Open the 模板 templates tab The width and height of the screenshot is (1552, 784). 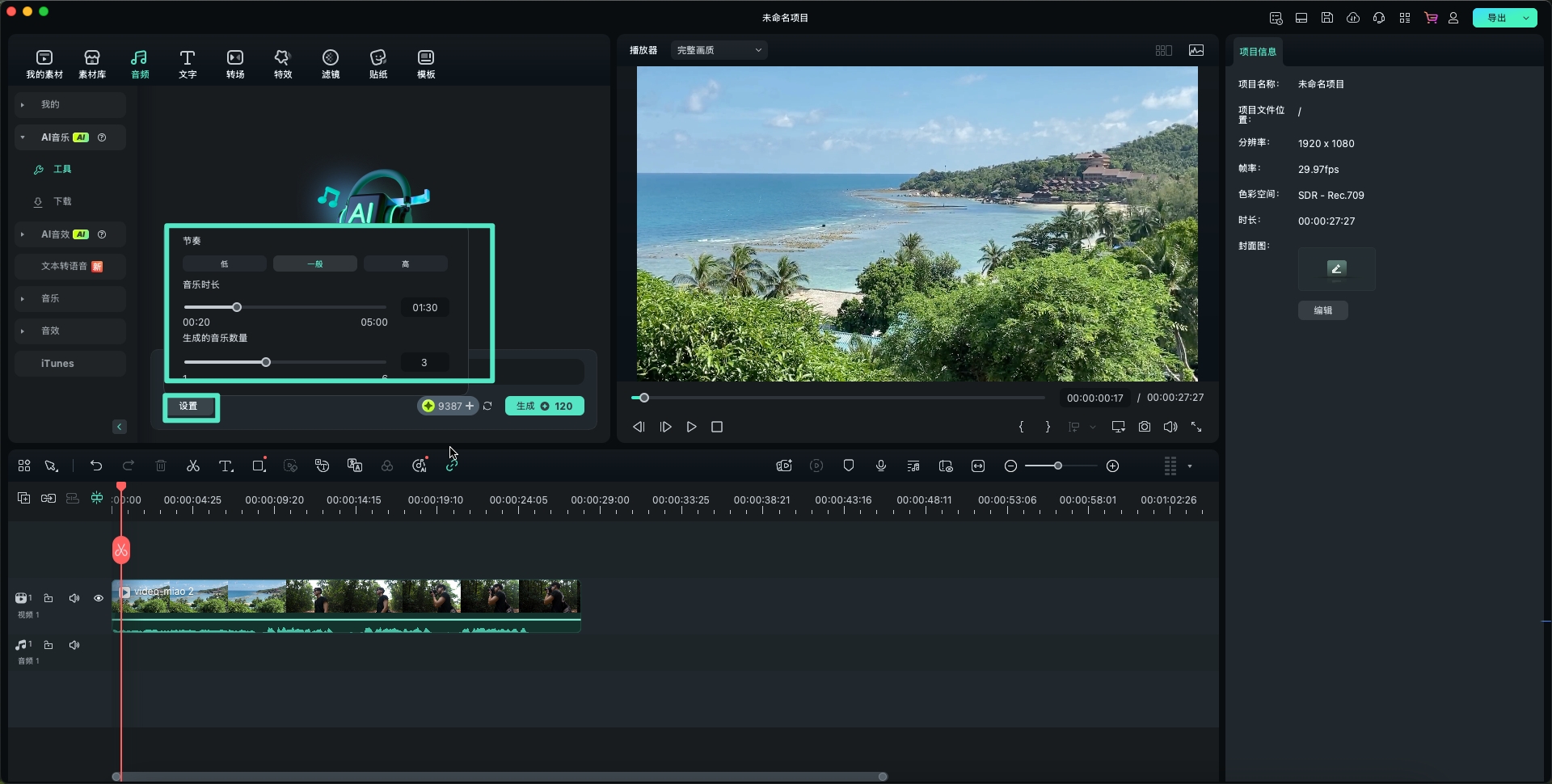(x=426, y=64)
